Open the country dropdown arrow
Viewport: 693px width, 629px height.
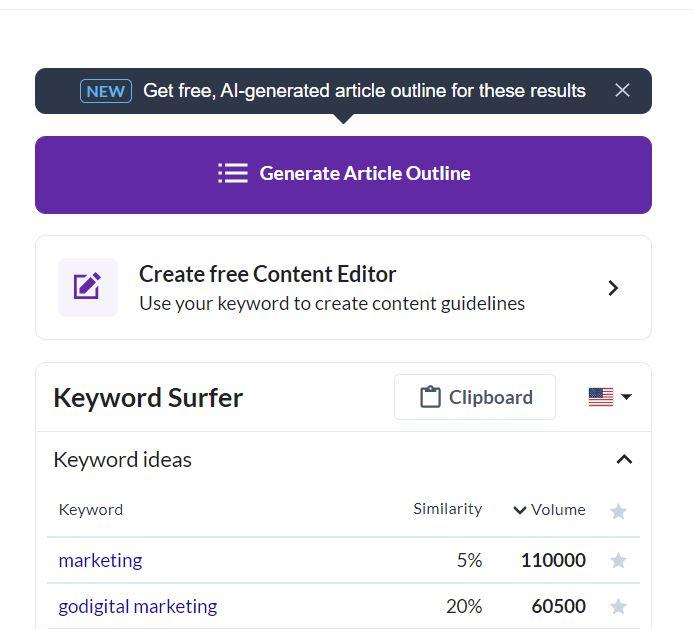tap(626, 396)
